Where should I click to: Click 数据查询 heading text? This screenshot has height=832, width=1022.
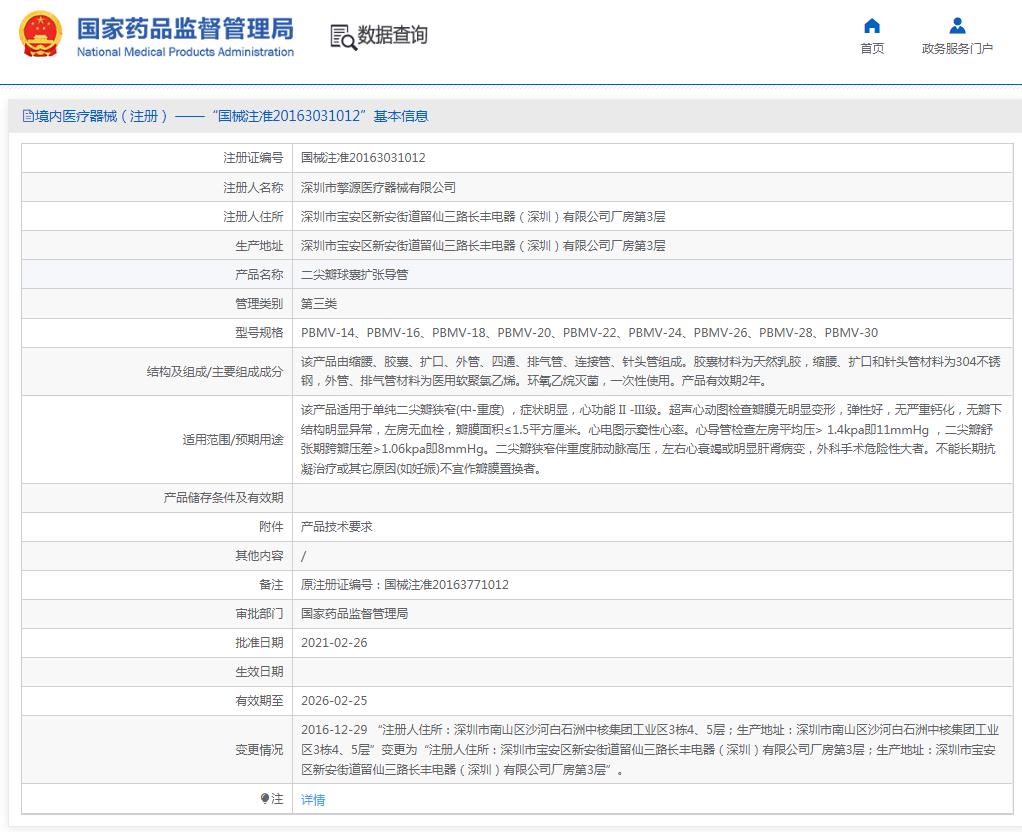tap(392, 35)
